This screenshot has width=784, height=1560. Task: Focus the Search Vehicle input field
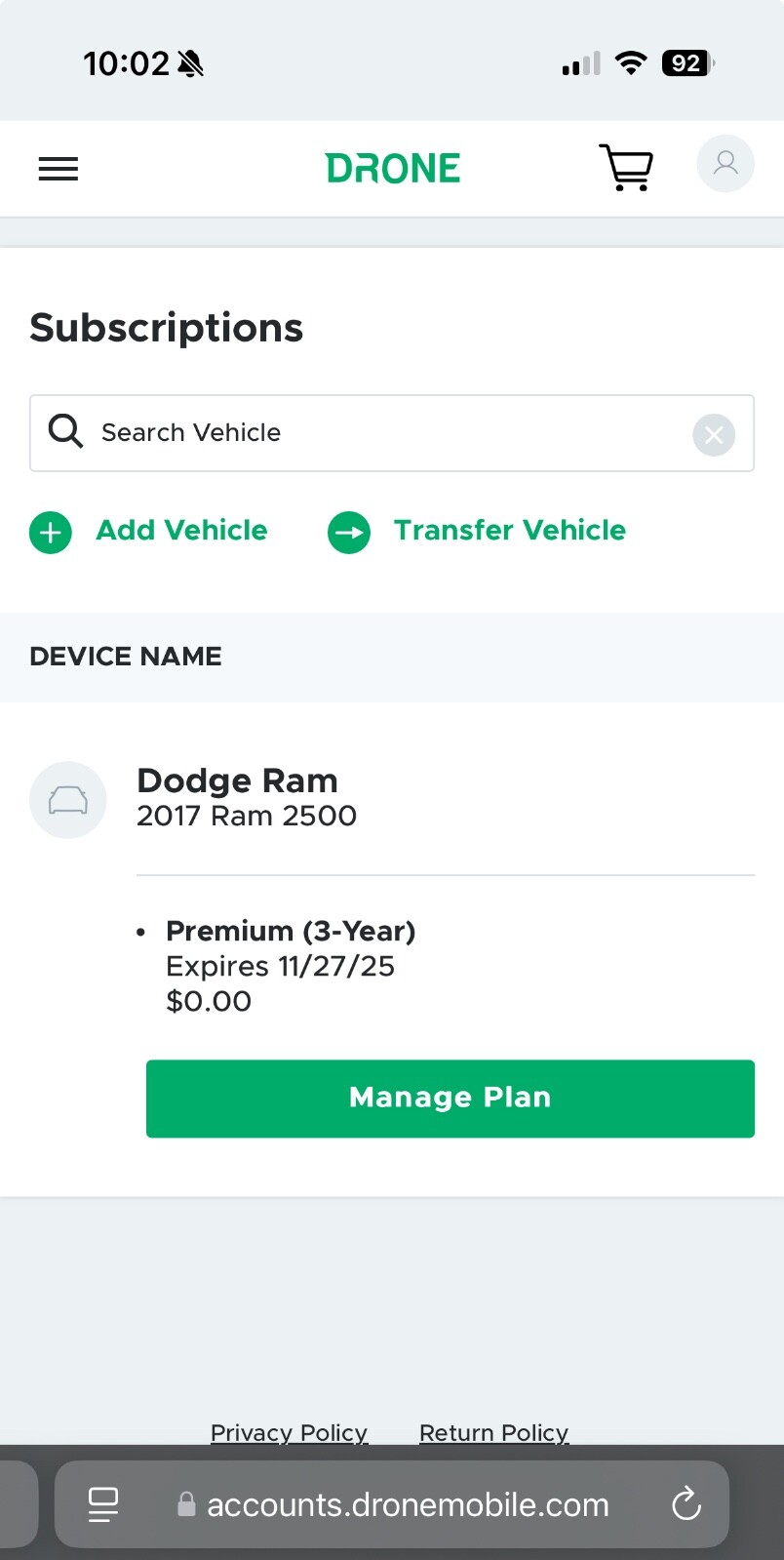pos(392,433)
